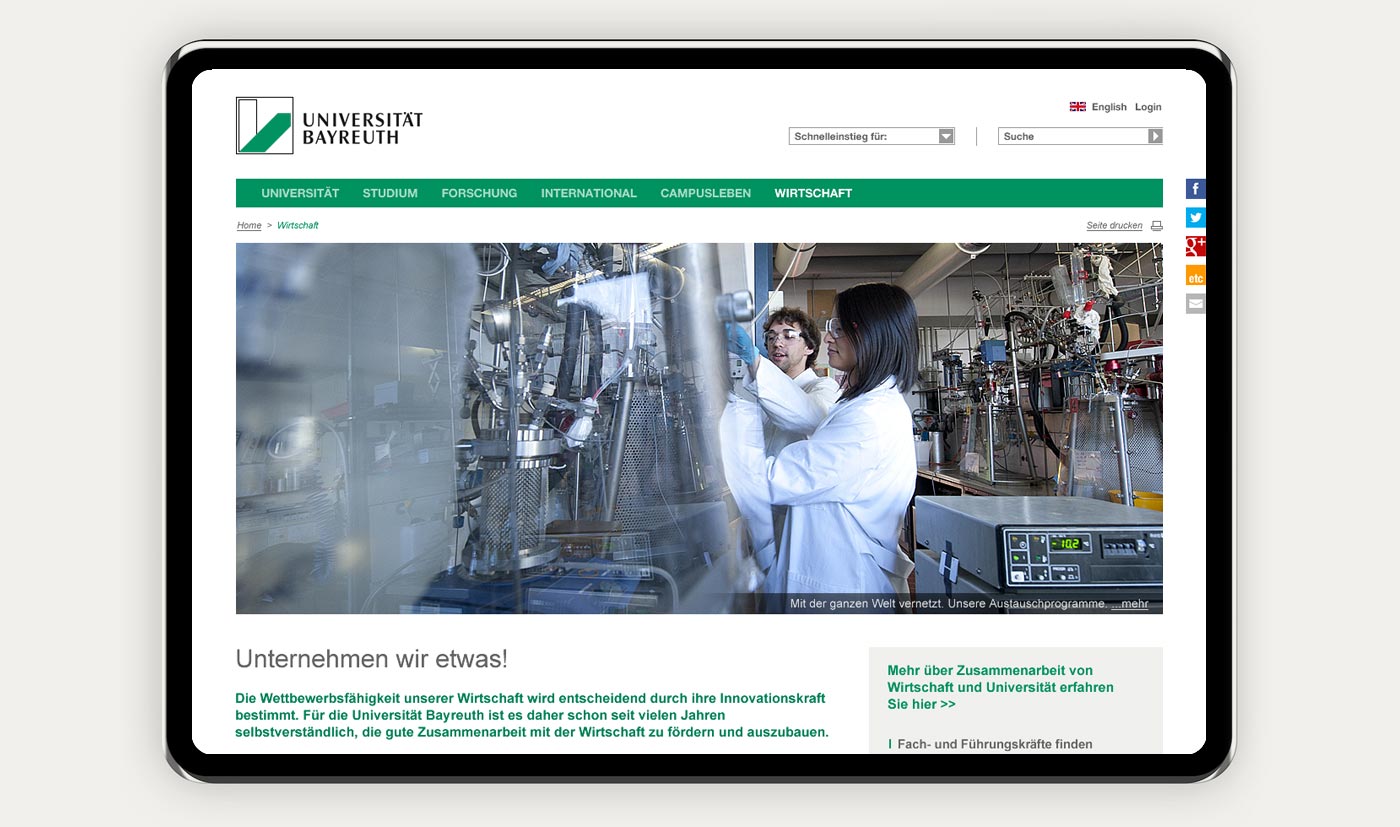The image size is (1400, 827).
Task: Click Seite drucken link
Action: (1114, 226)
